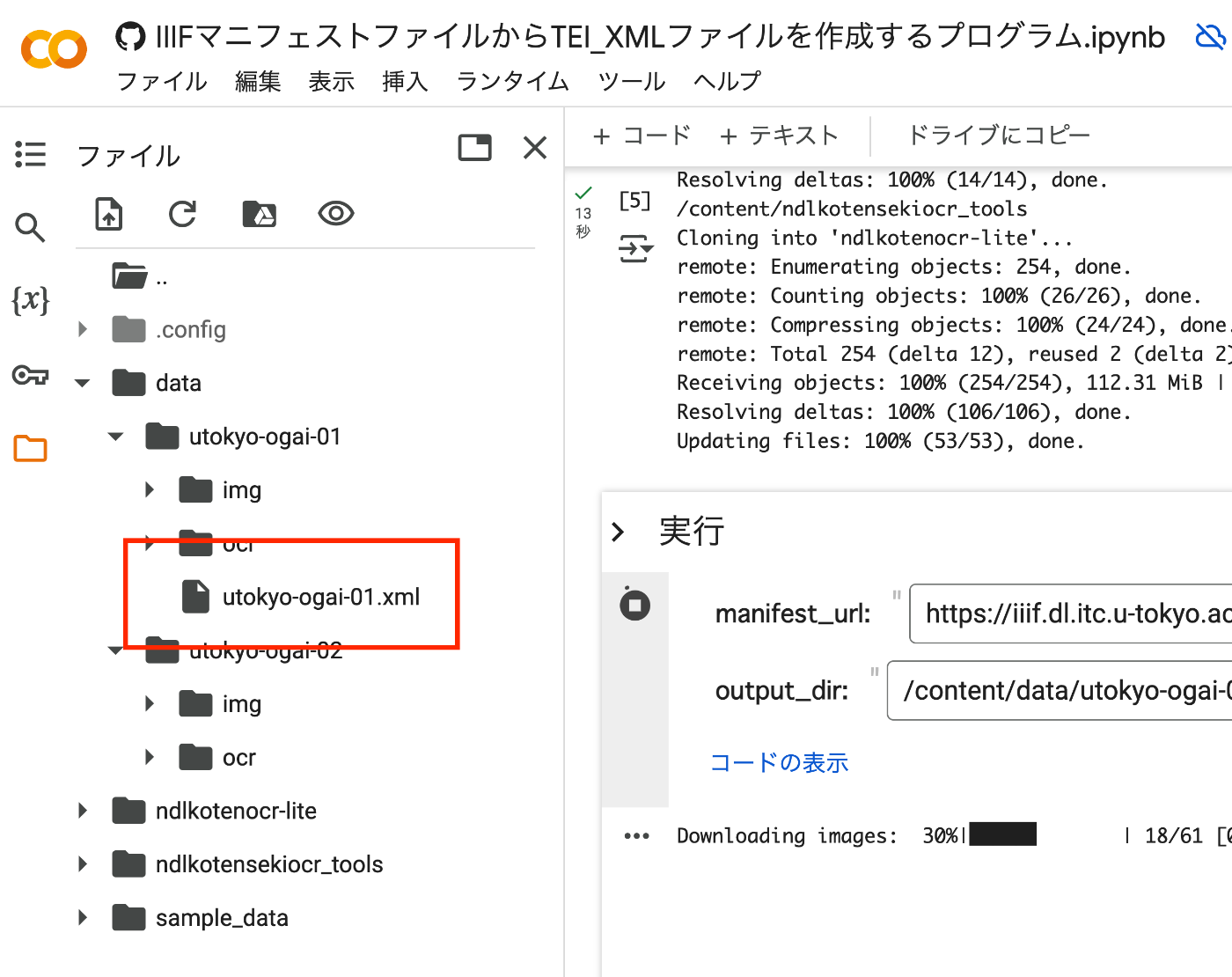Open the Colab home logo page
The image size is (1232, 977).
pyautogui.click(x=53, y=49)
